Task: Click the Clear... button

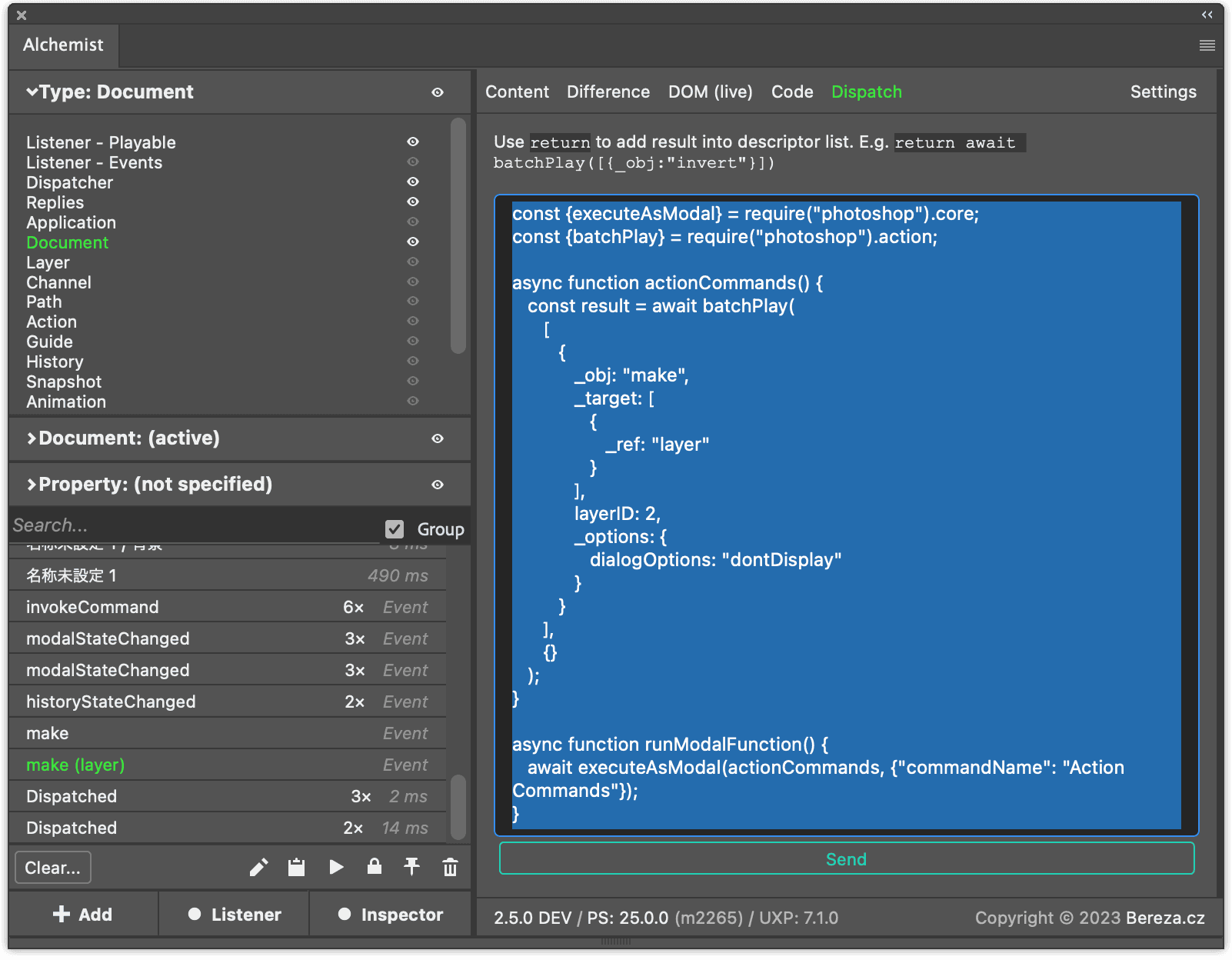Action: point(52,868)
